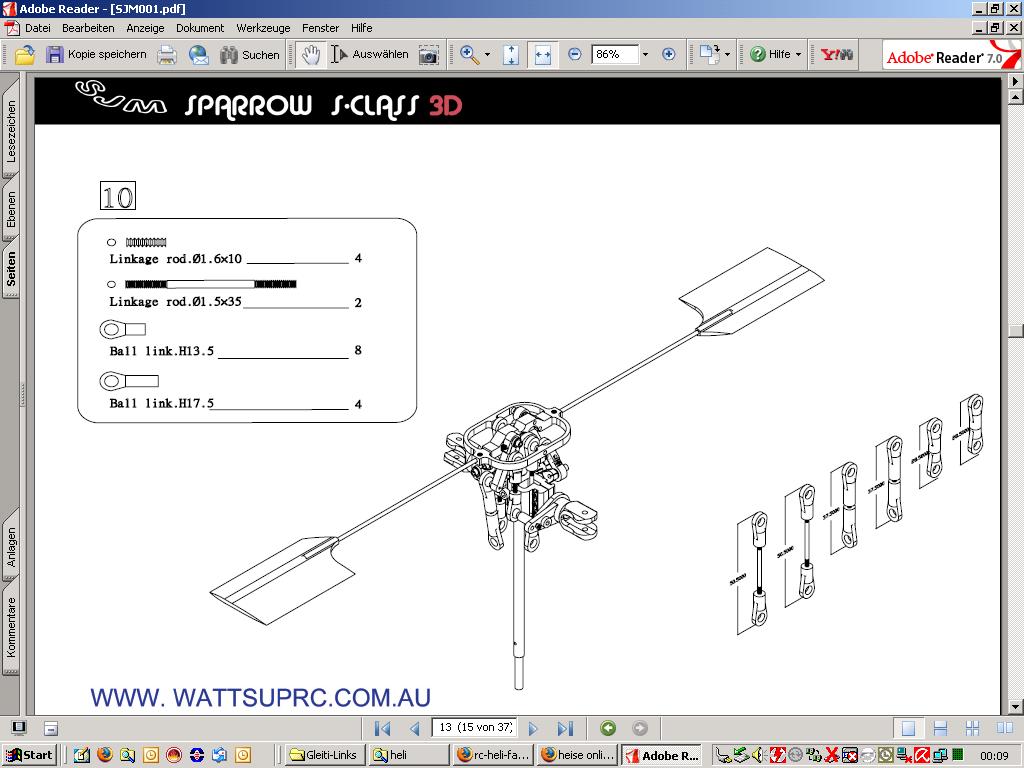Switch to single page layout
Image resolution: width=1024 pixels, height=768 pixels.
pos(908,728)
